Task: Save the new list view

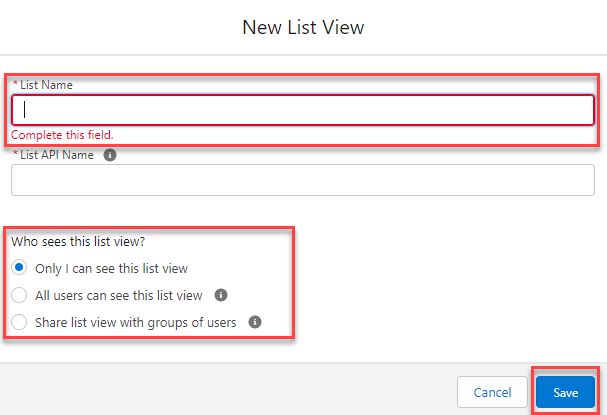Action: tap(565, 392)
